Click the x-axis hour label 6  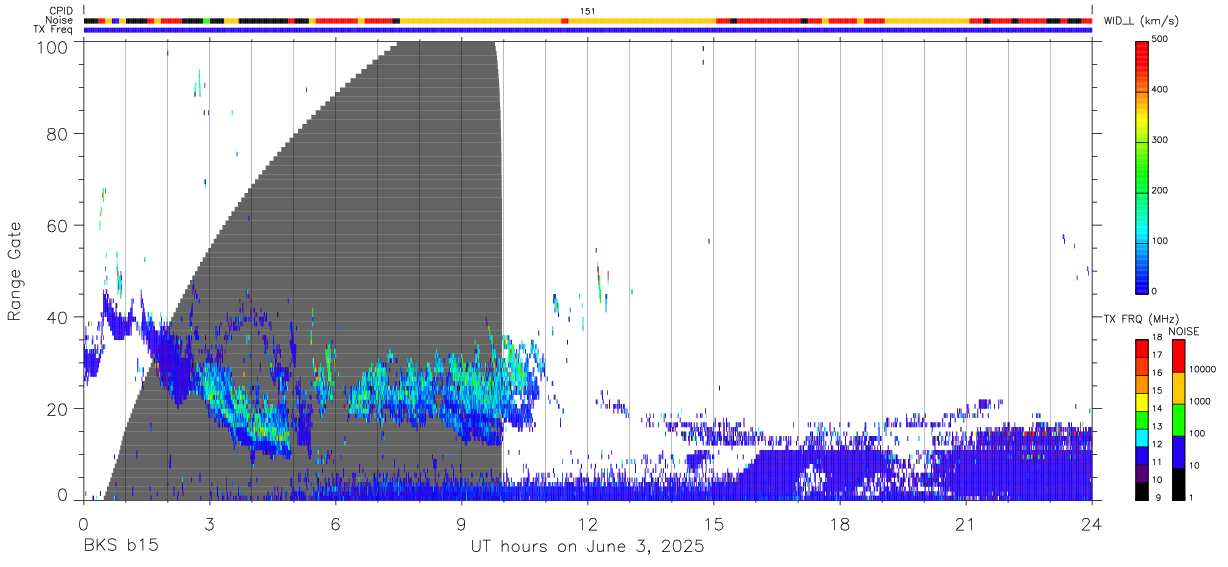tap(335, 524)
